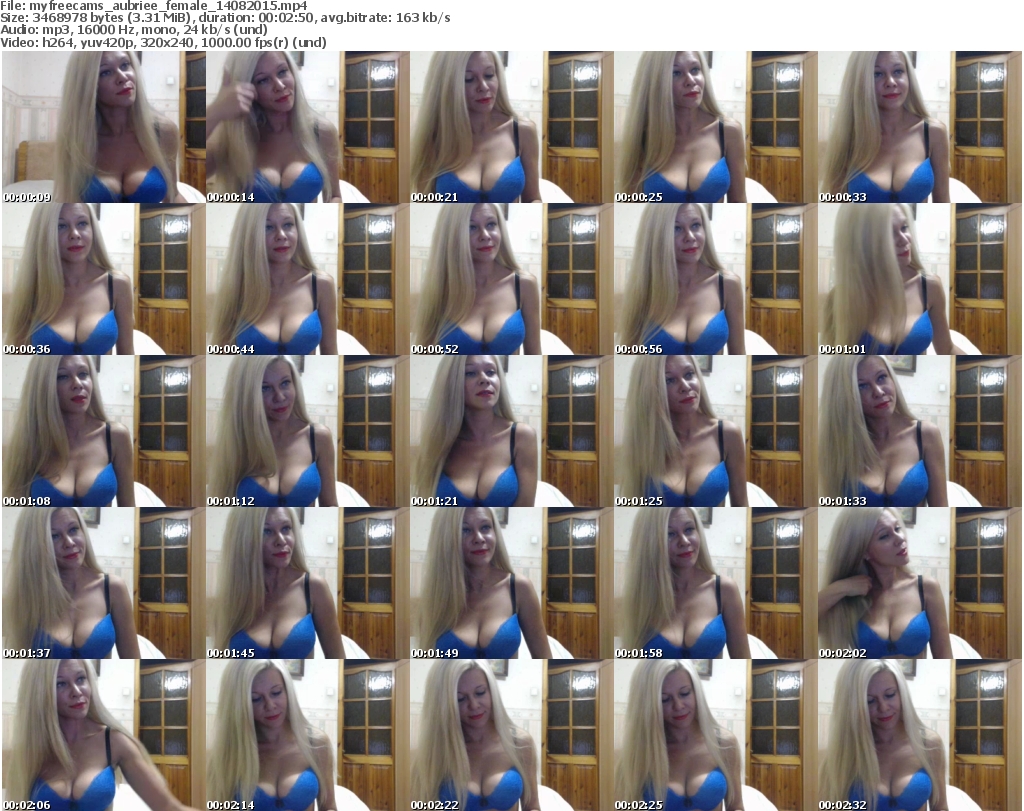Open the thumbnail stamped 00:01:58
1024x811 pixels.
pyautogui.click(x=716, y=582)
